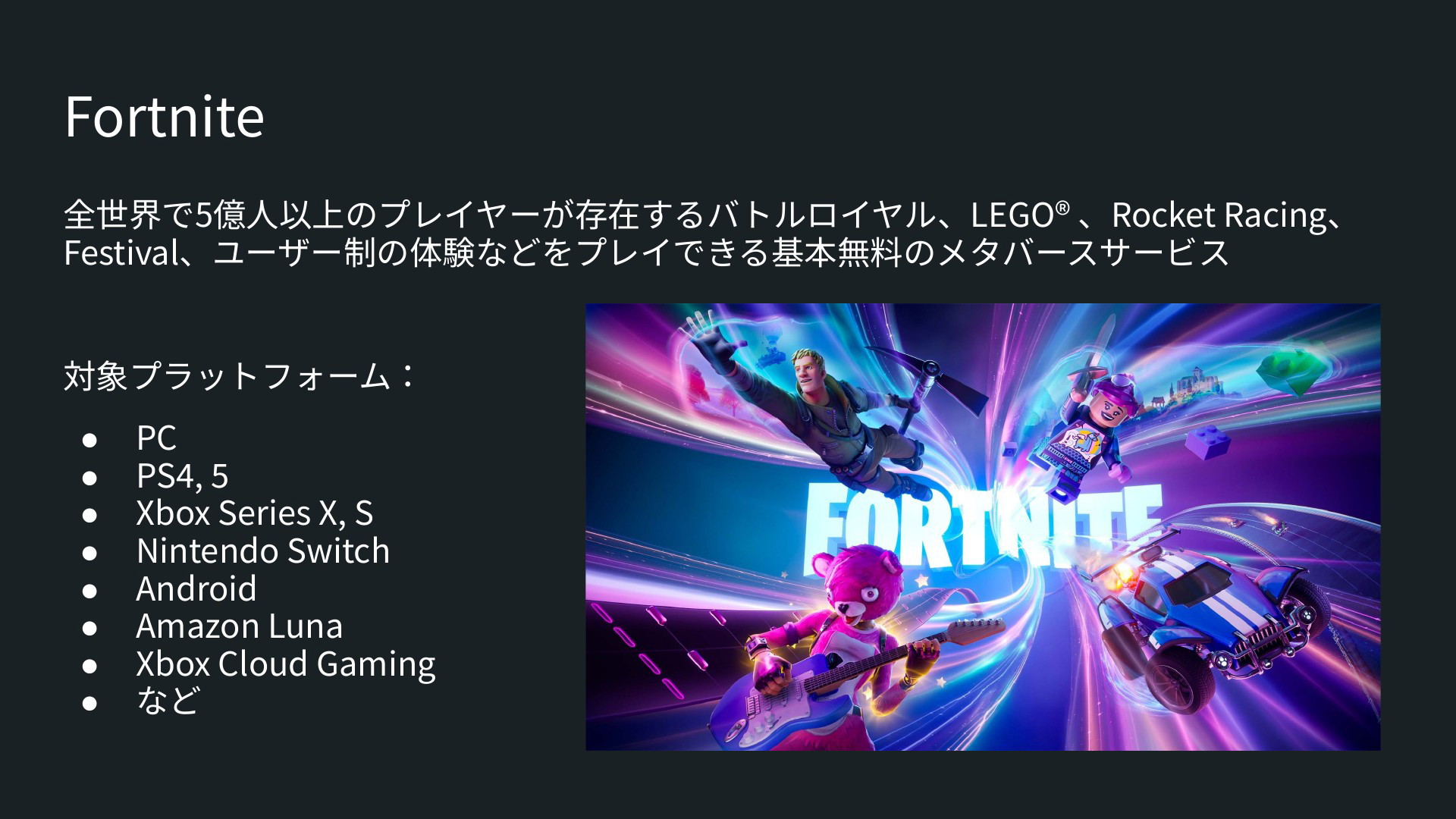Select the Nintendo Switch bullet
The width and height of the screenshot is (1456, 819).
coord(263,551)
